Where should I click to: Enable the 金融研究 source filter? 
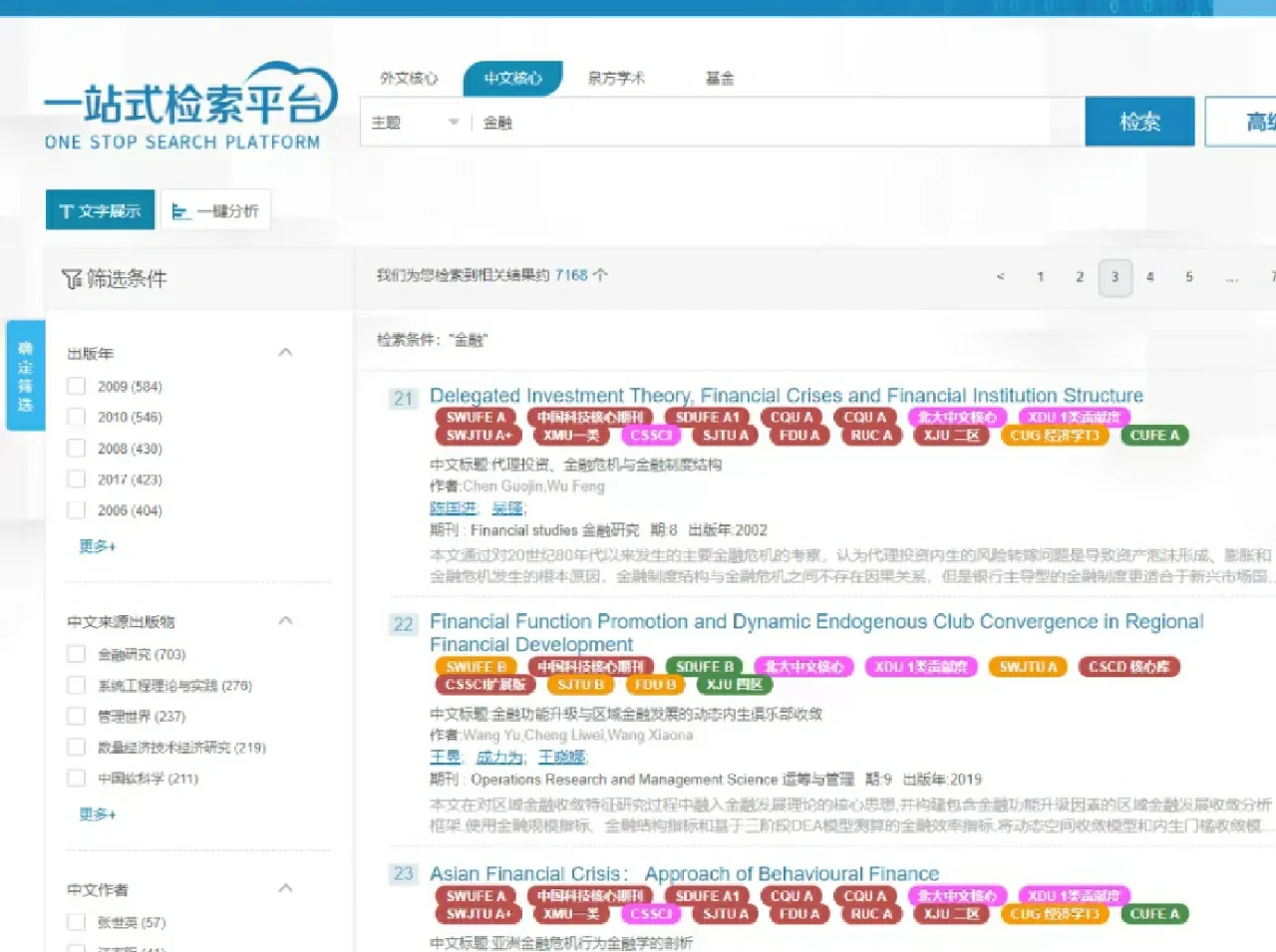pyautogui.click(x=76, y=653)
